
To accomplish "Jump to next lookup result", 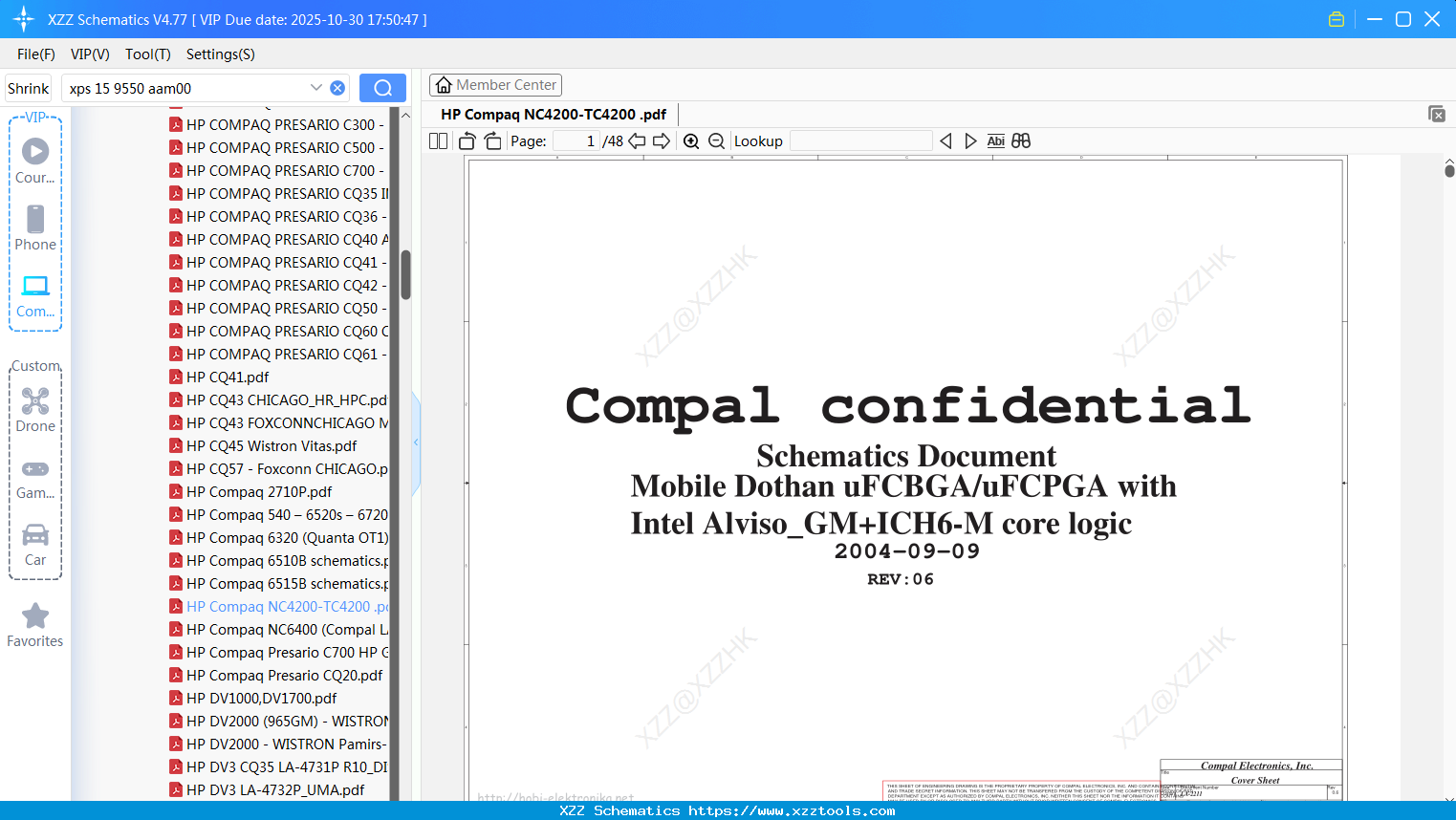I will 970,141.
